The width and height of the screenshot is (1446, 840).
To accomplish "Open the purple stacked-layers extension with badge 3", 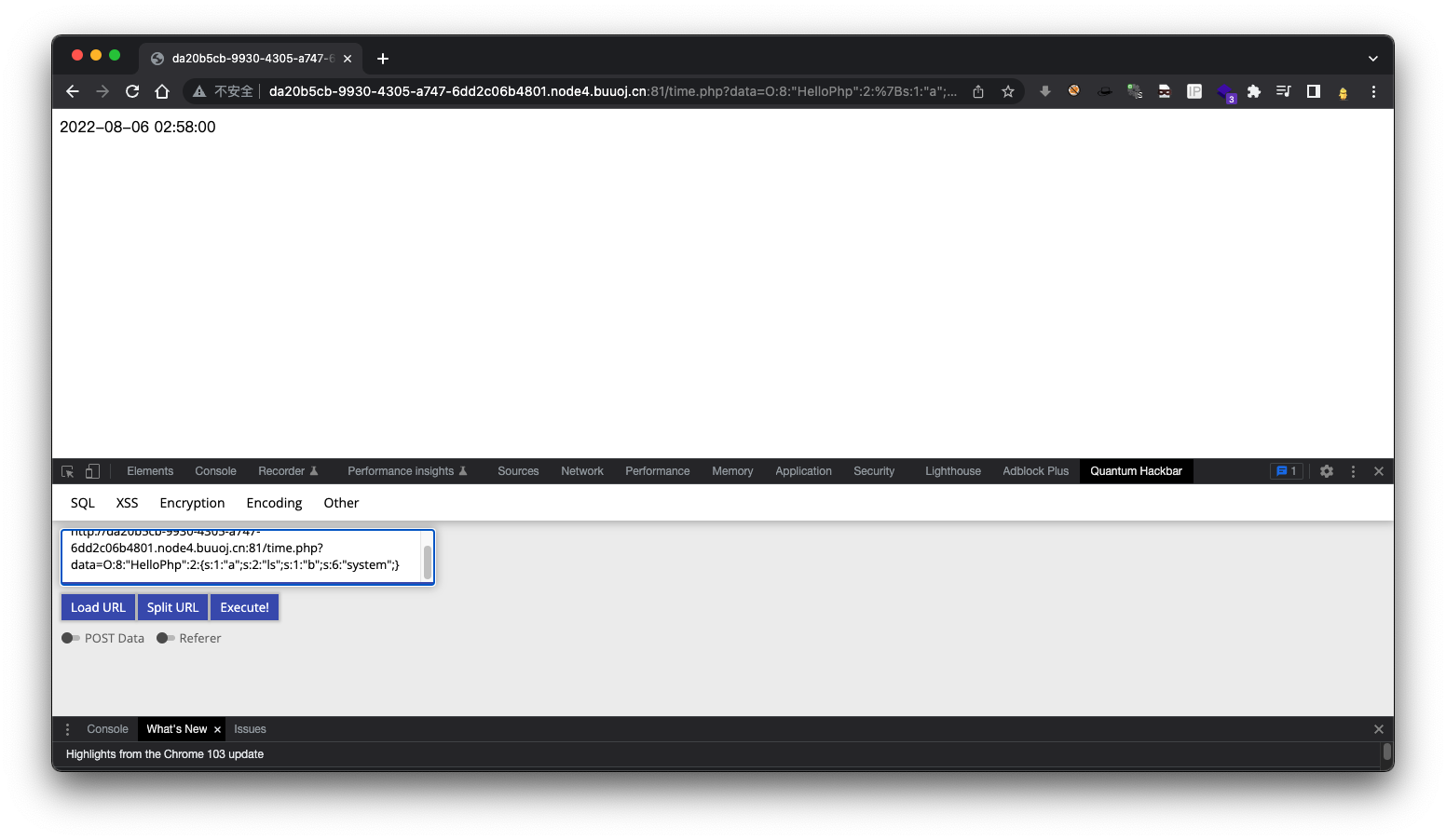I will pyautogui.click(x=1226, y=92).
